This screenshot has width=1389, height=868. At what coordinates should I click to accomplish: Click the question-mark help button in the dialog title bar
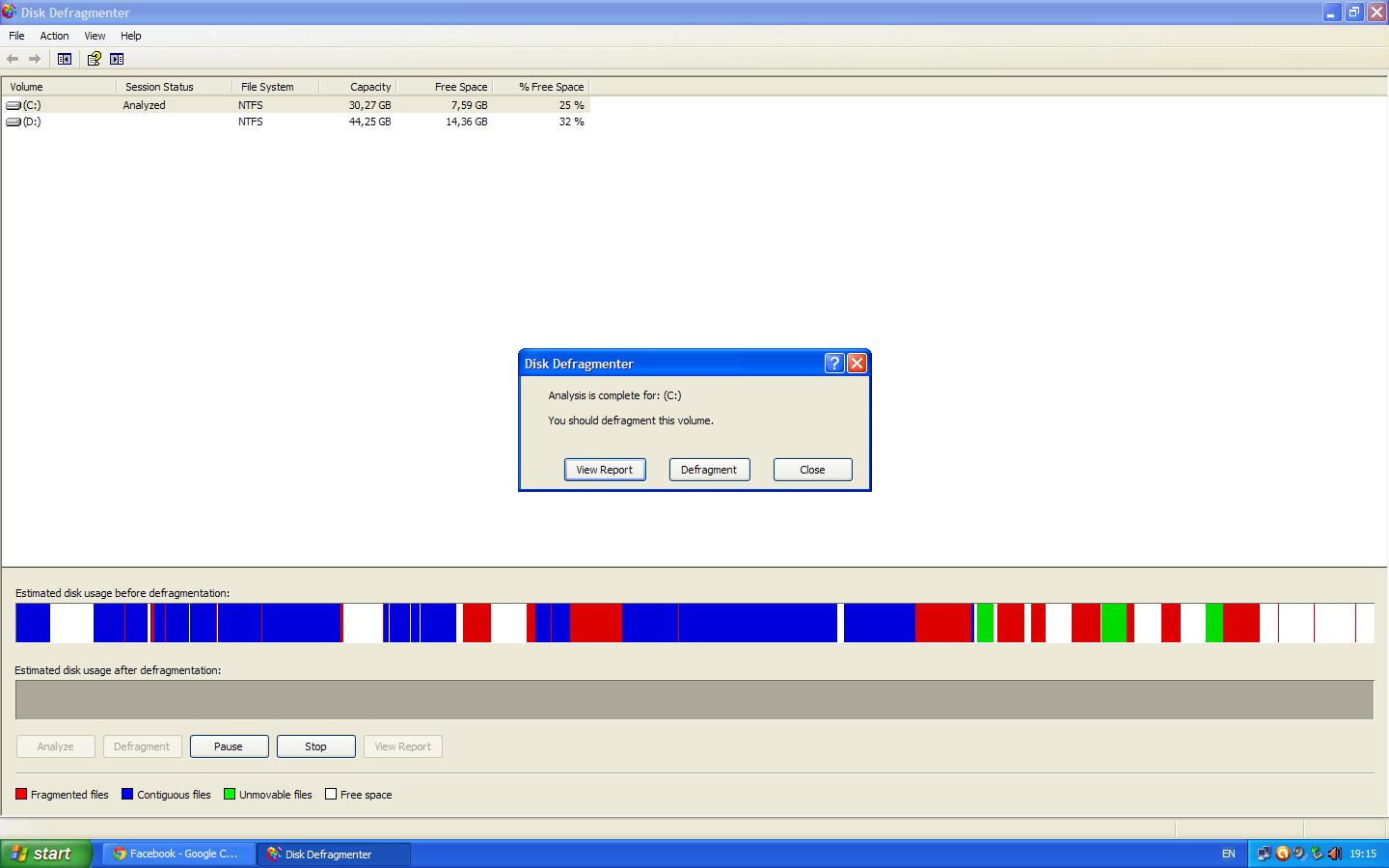pyautogui.click(x=834, y=363)
